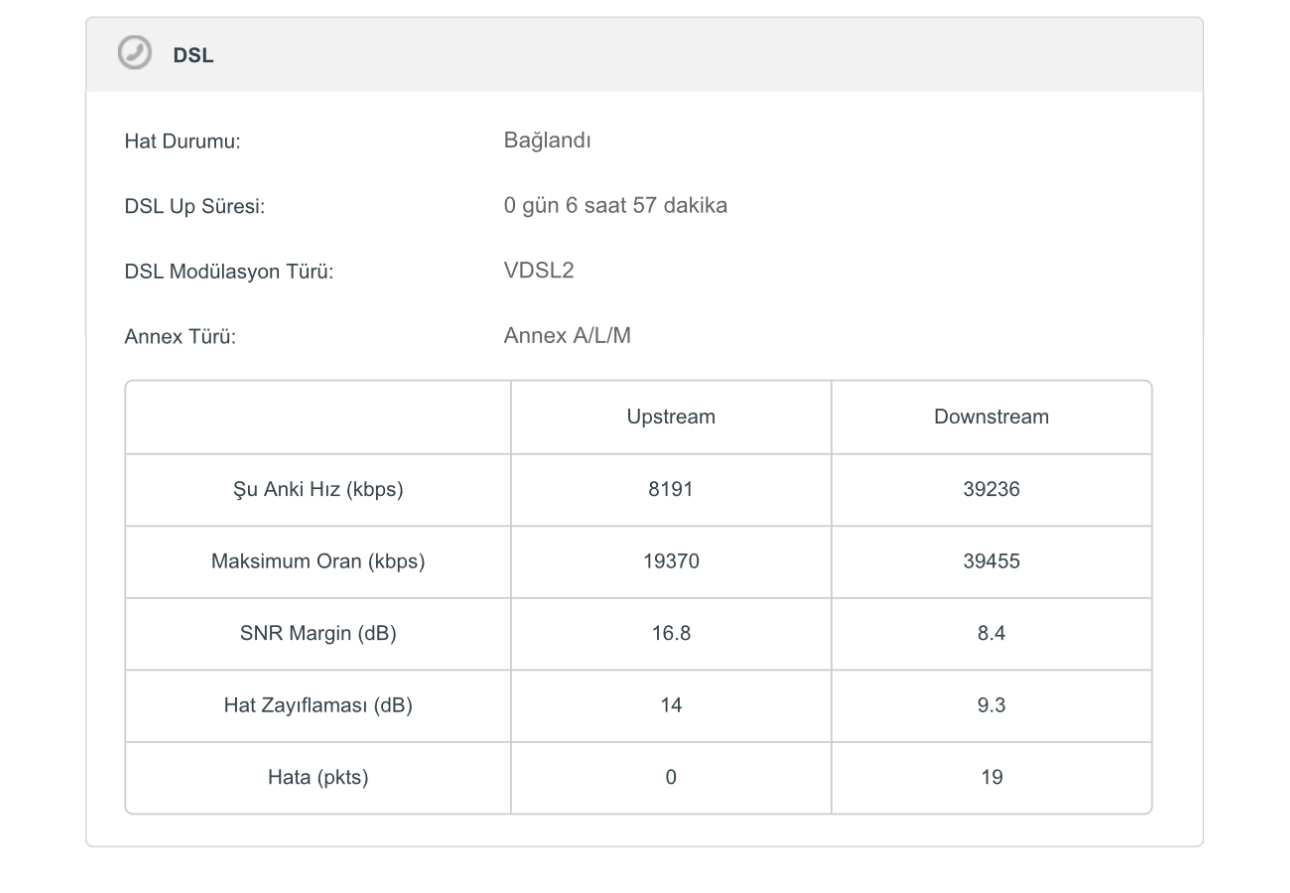
Task: Select the Hat Durumu label
Action: [x=183, y=143]
